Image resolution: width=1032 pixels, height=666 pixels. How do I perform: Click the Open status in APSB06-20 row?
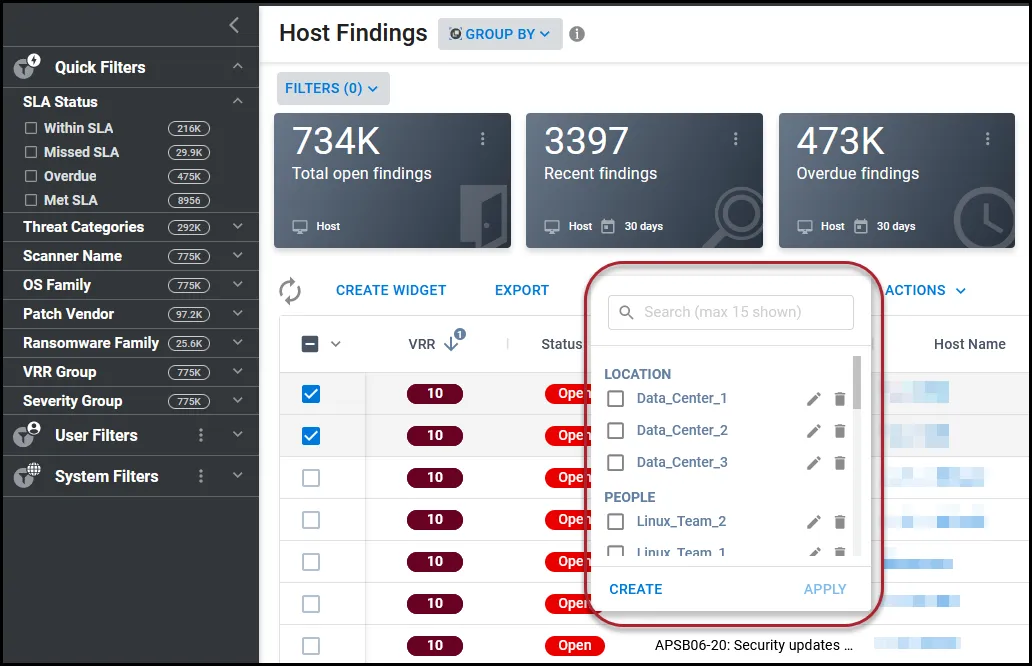point(575,646)
